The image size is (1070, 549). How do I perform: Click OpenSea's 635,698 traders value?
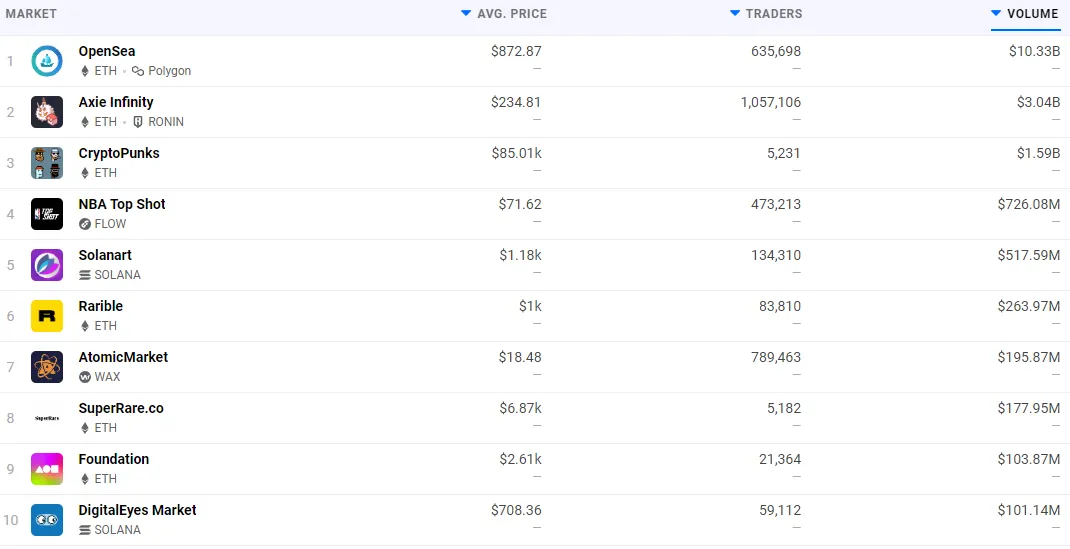[x=775, y=51]
